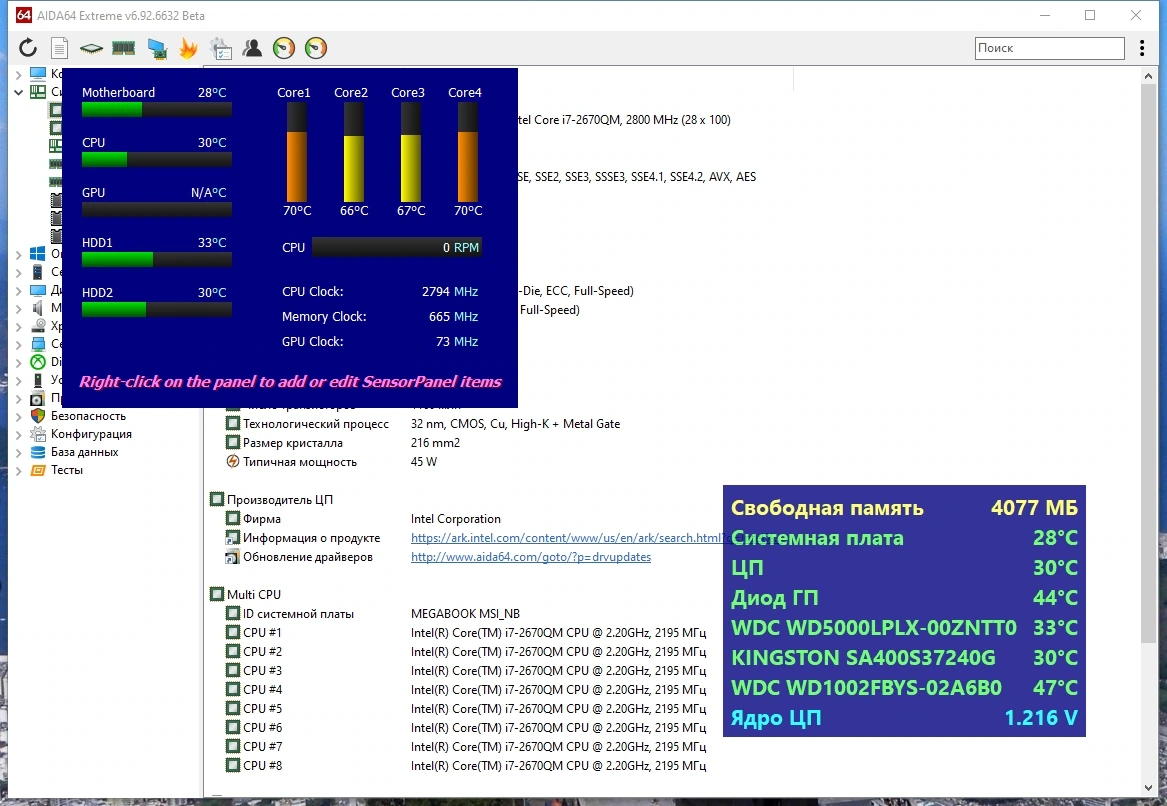Screen dimensions: 1167x806
Task: Expand the Windows logo tree node
Action: coord(19,254)
